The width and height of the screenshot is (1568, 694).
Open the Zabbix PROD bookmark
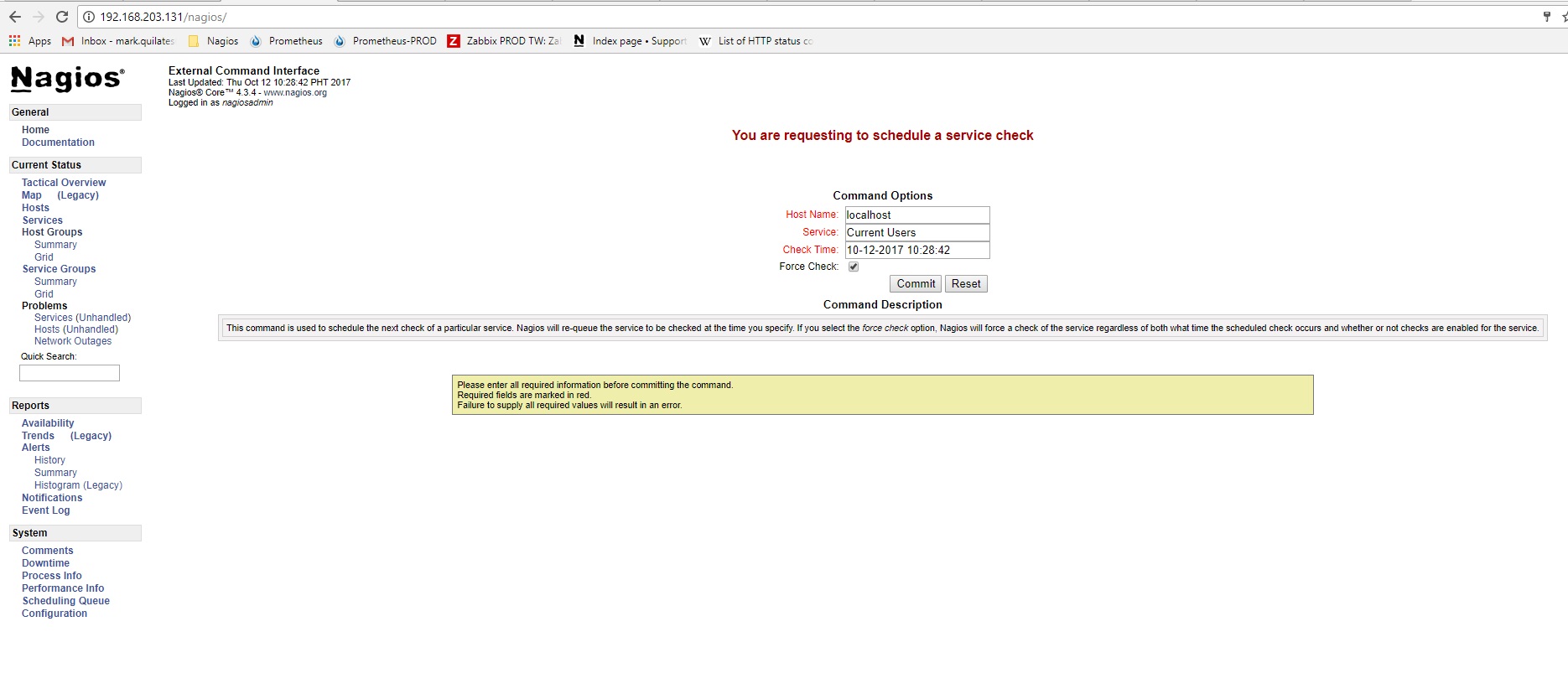[x=504, y=41]
